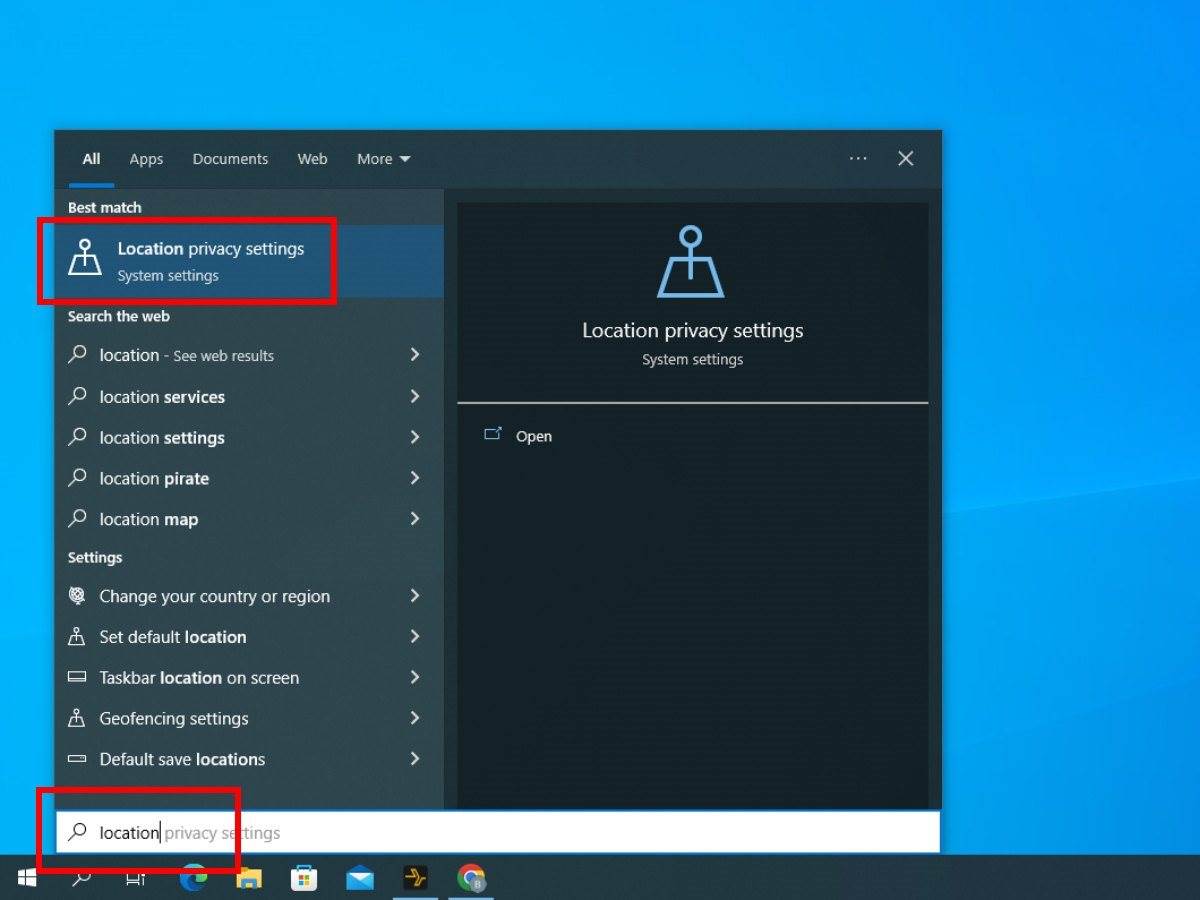The image size is (1200, 900).
Task: Click the Google Chrome taskbar icon
Action: tap(471, 878)
